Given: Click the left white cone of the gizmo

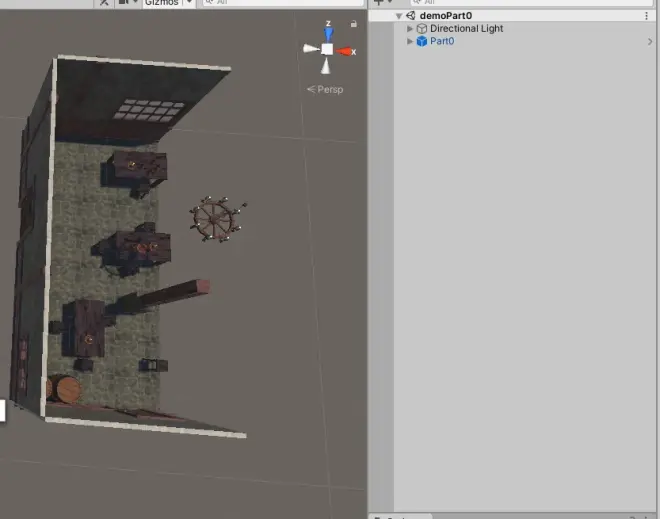Looking at the screenshot, I should click(311, 49).
